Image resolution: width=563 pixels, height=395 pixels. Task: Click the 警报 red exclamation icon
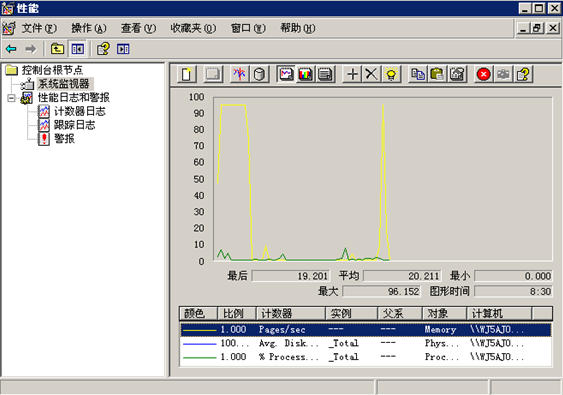click(x=44, y=139)
